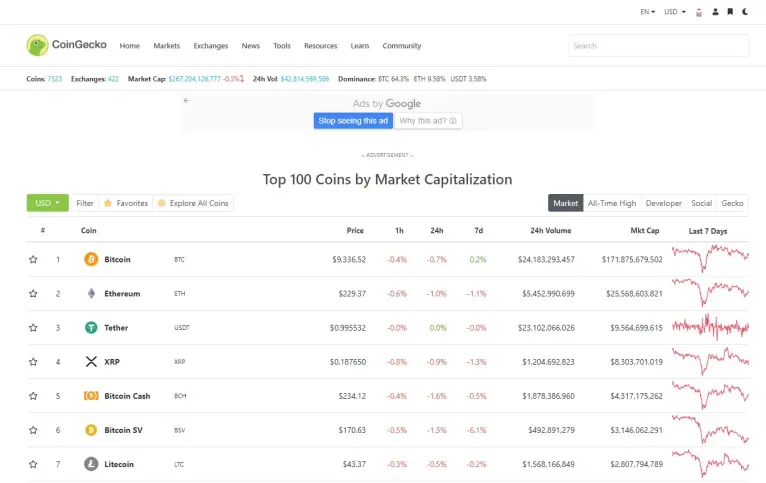Click the Bitcoin SV coin icon
This screenshot has width=766, height=483.
[91, 430]
